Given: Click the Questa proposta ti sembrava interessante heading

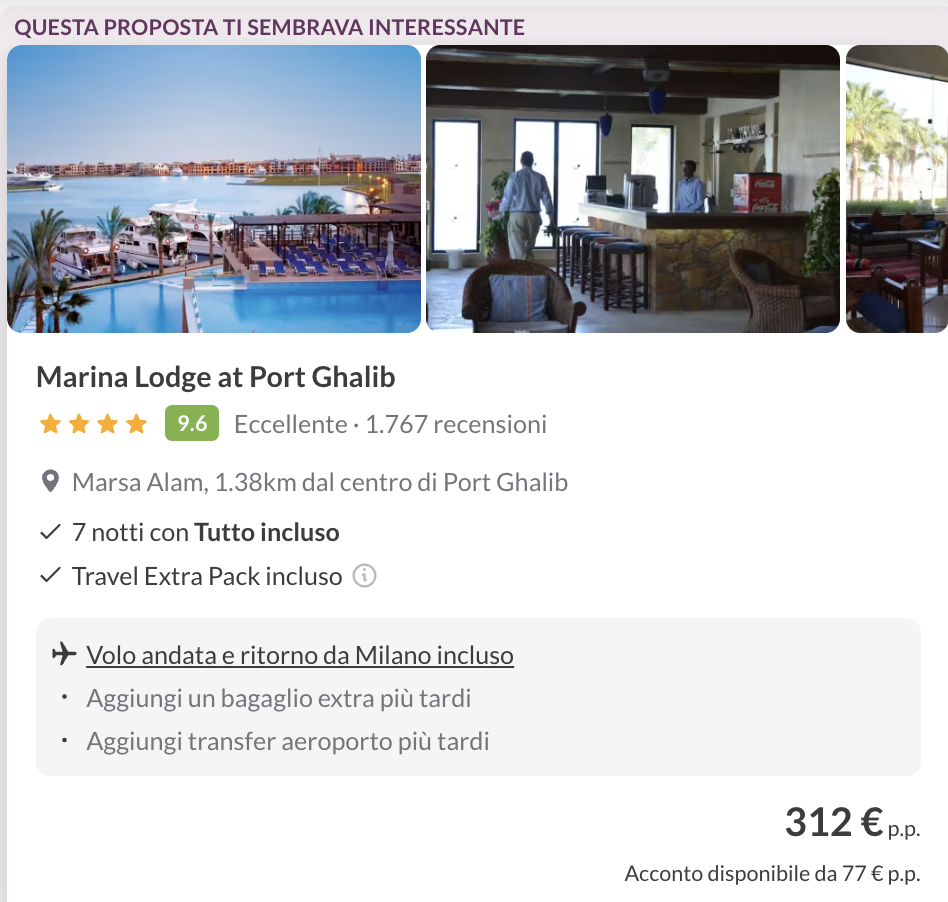Looking at the screenshot, I should [270, 27].
